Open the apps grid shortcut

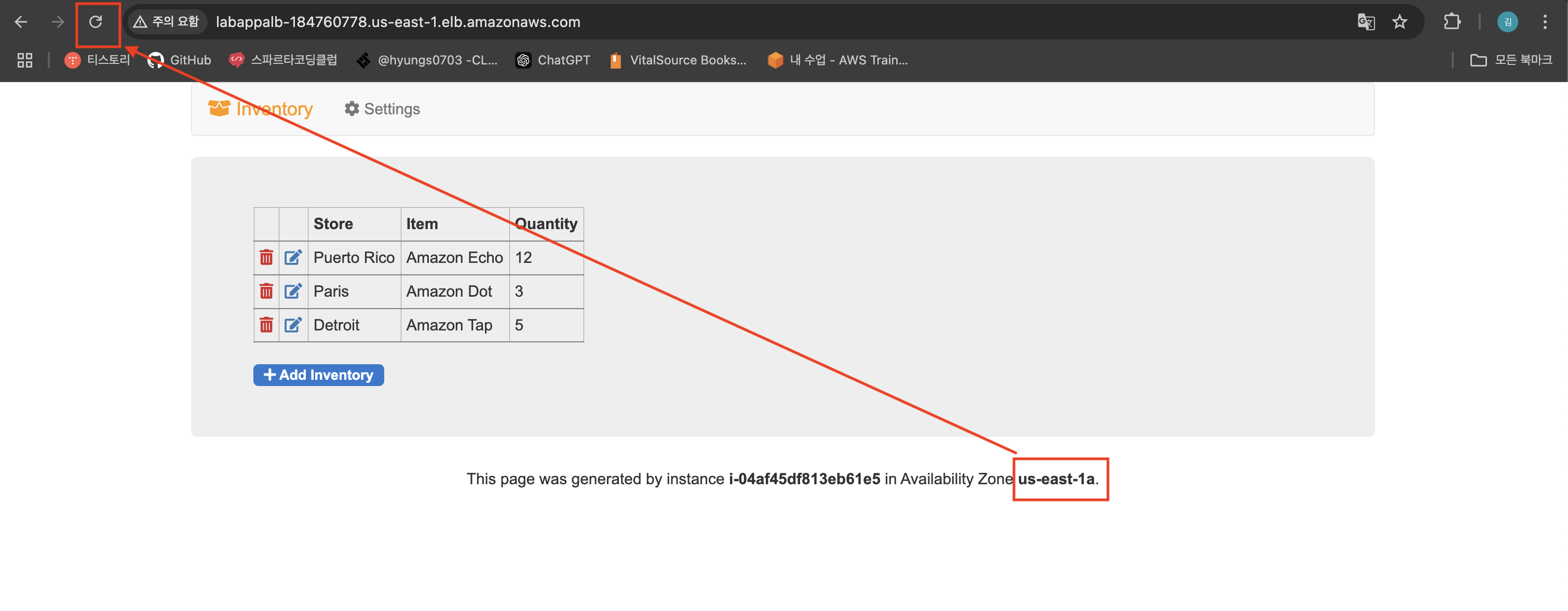(x=24, y=60)
